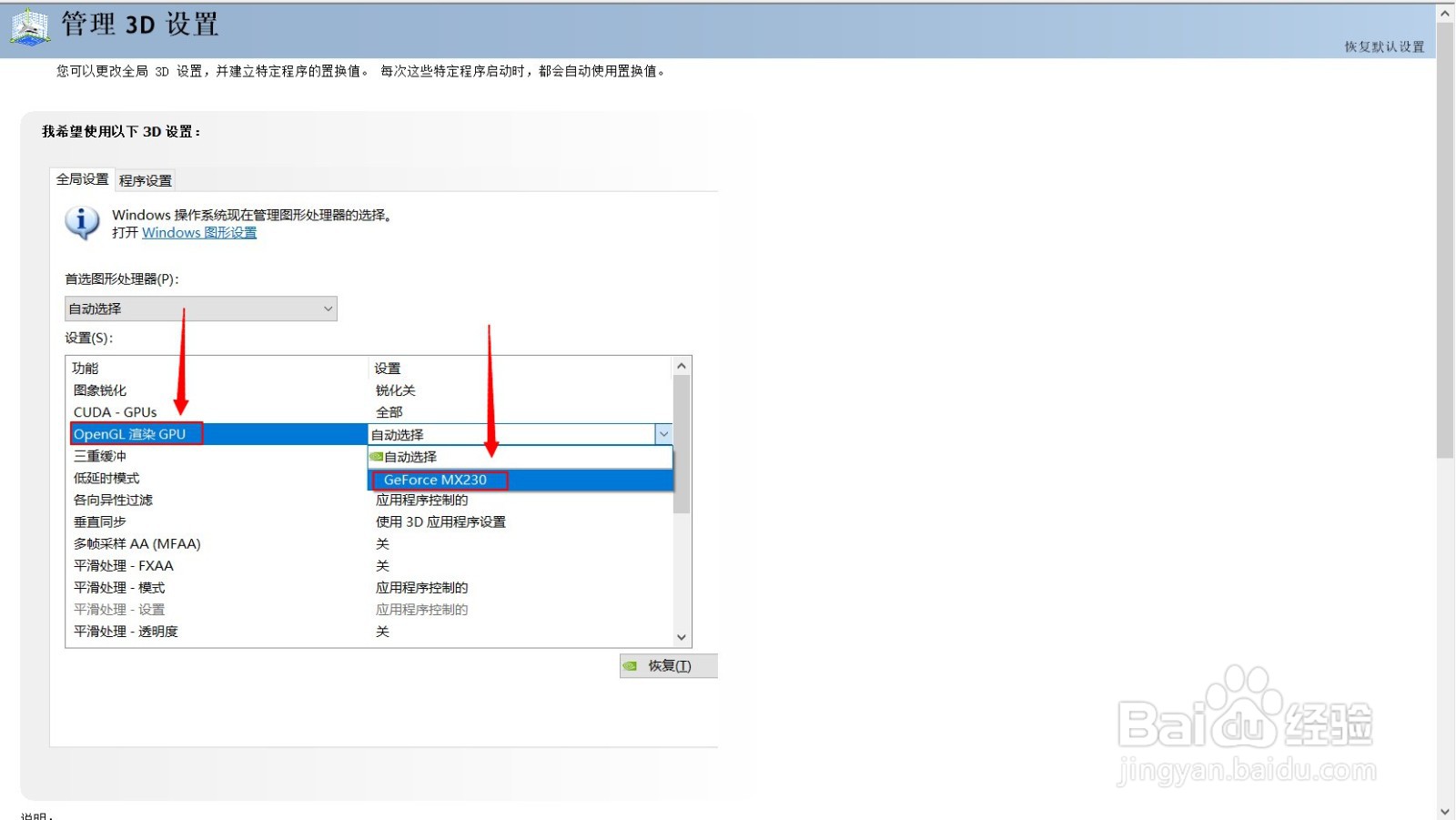The image size is (1456, 820).
Task: Click the green NVIDIA icon beside 自动选择 option
Action: [x=379, y=456]
